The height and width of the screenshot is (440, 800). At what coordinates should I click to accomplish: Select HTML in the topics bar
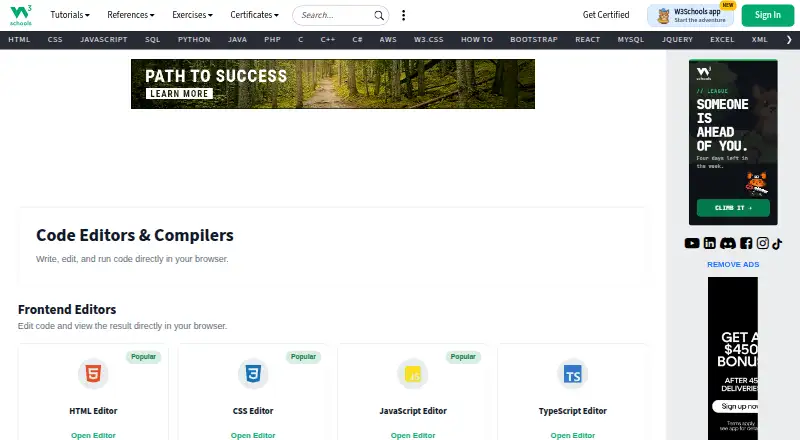click(x=19, y=40)
